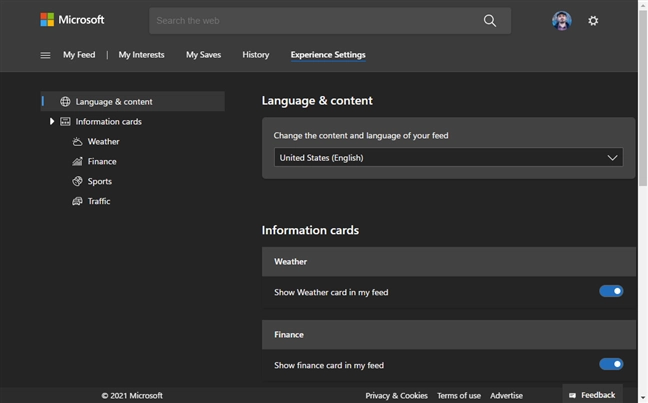Click the Finance section header
This screenshot has height=403, width=648.
(449, 334)
